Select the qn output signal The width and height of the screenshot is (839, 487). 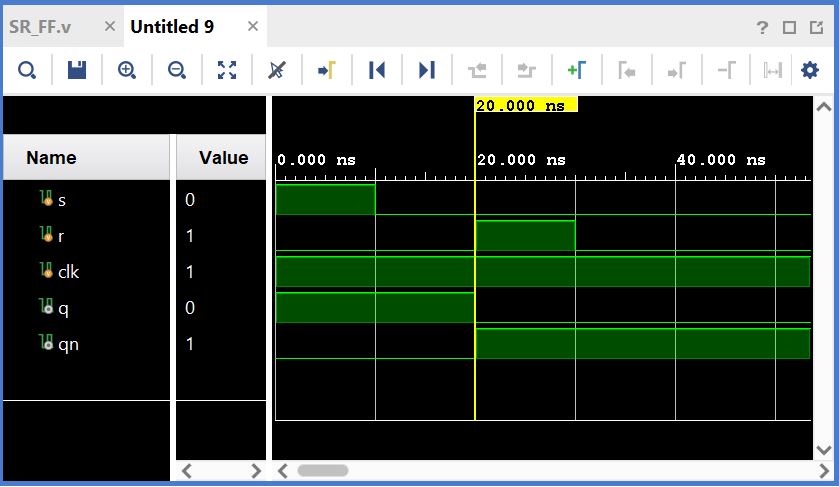pos(68,344)
